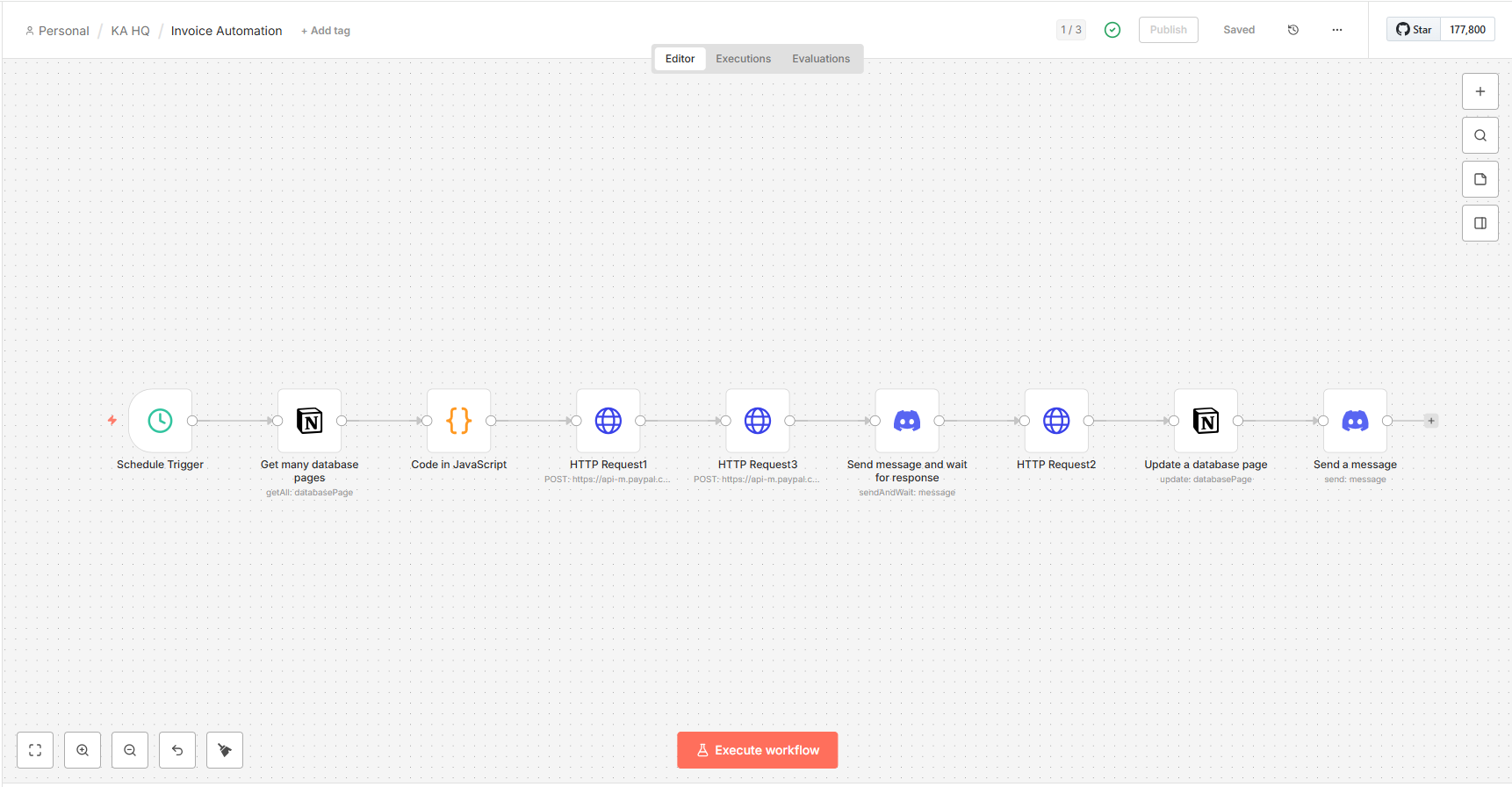Fit workflow to view
1512x787 pixels.
coord(35,750)
